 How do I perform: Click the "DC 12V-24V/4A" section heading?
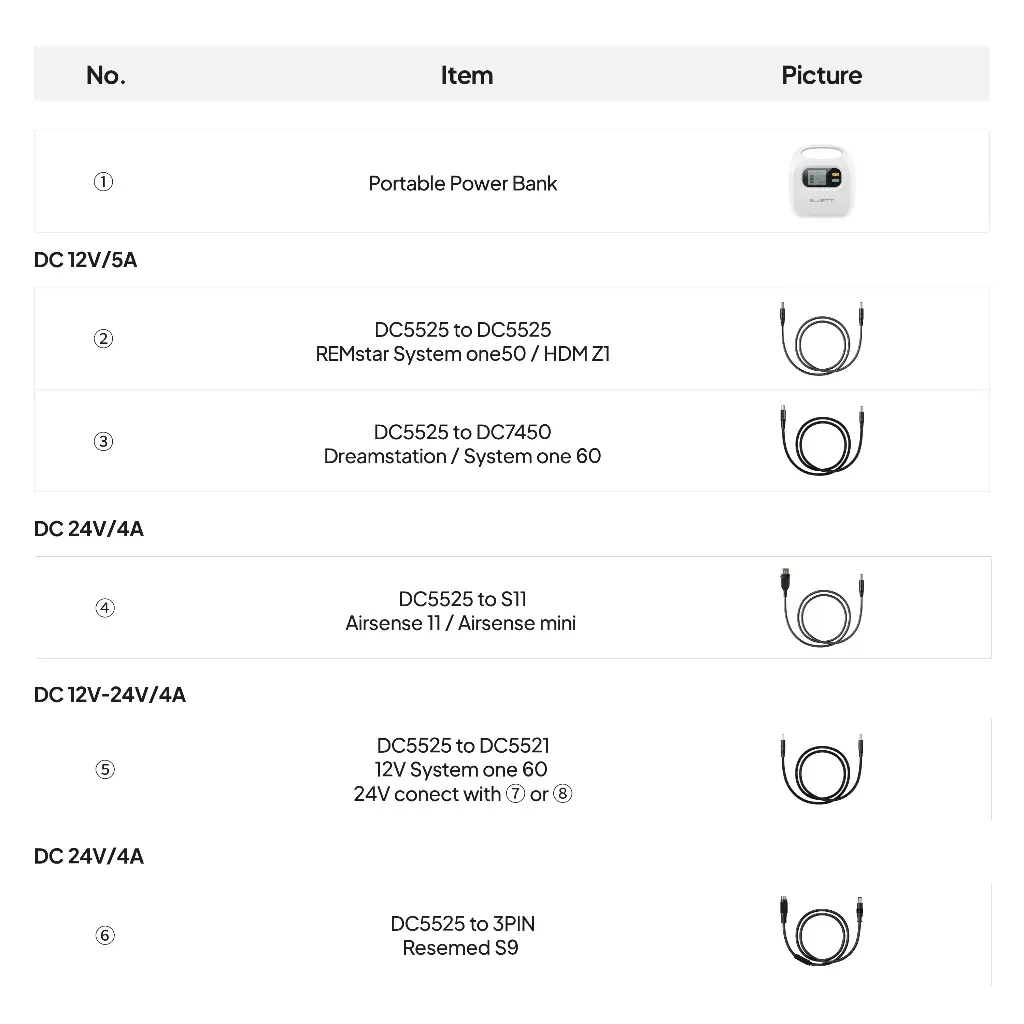(110, 695)
